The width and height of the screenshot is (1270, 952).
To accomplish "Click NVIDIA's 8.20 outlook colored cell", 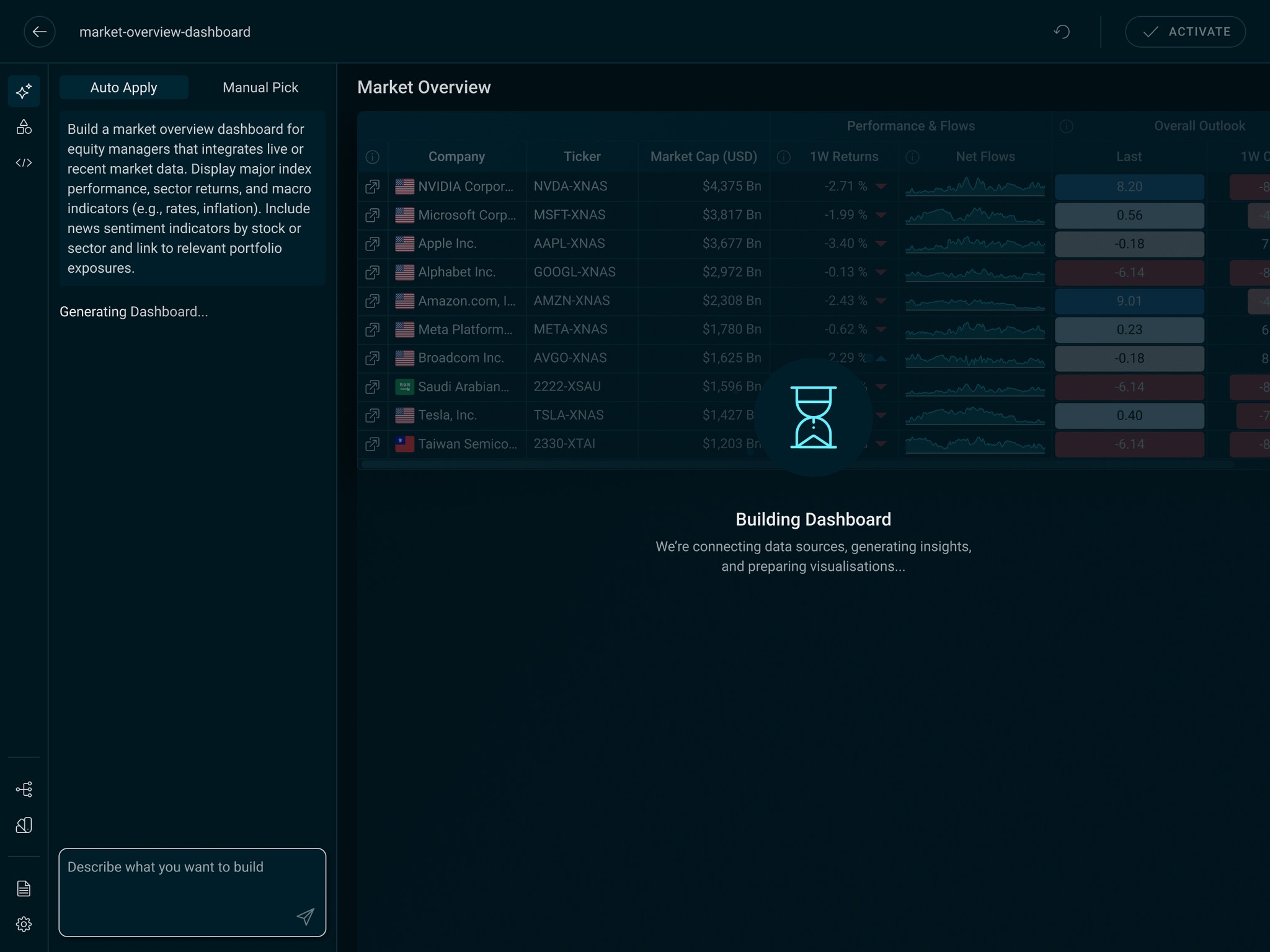I will (x=1129, y=187).
